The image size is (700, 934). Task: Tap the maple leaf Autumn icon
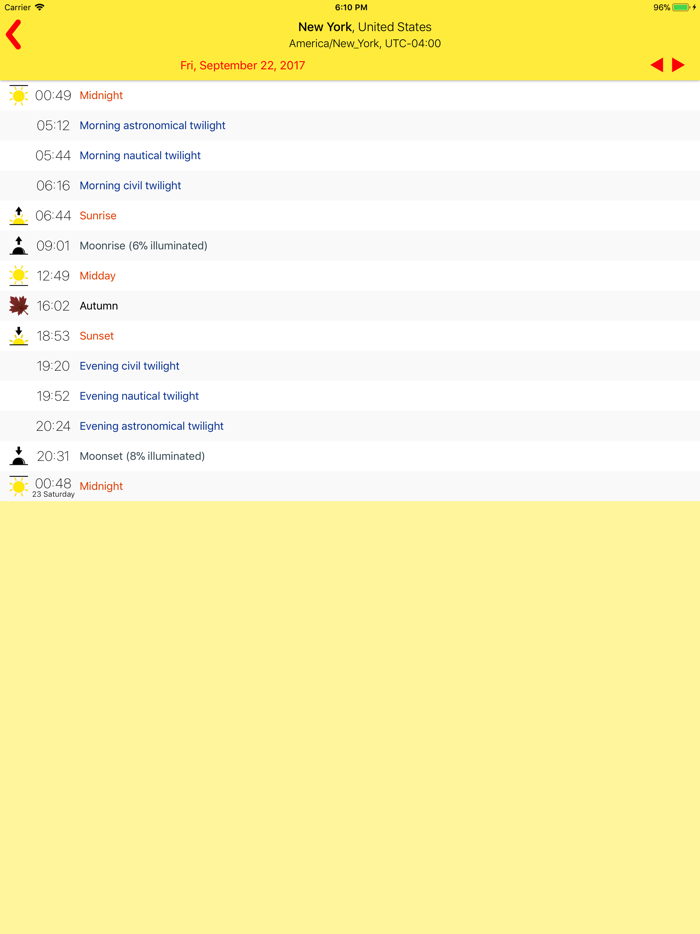click(x=18, y=306)
